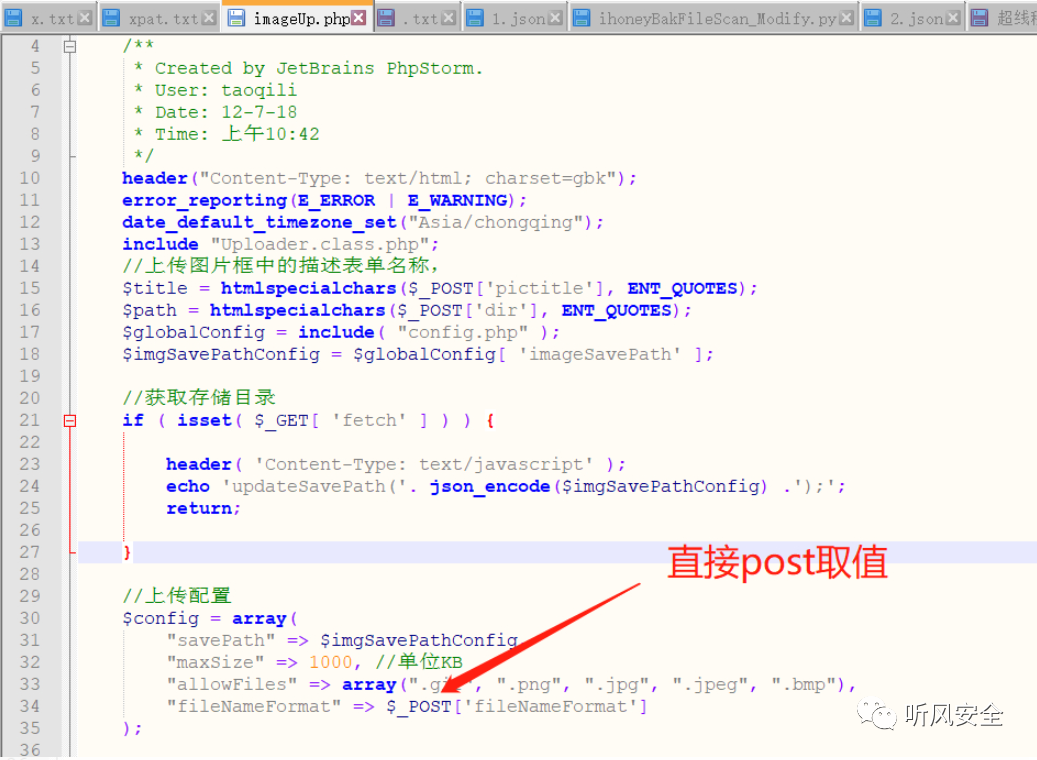Screen dimensions: 1037x760
Task: Click the "allowFiles" array key
Action: pos(231,684)
